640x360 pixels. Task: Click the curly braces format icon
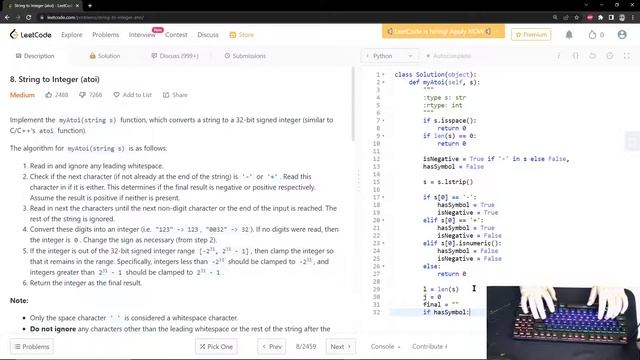click(x=576, y=56)
